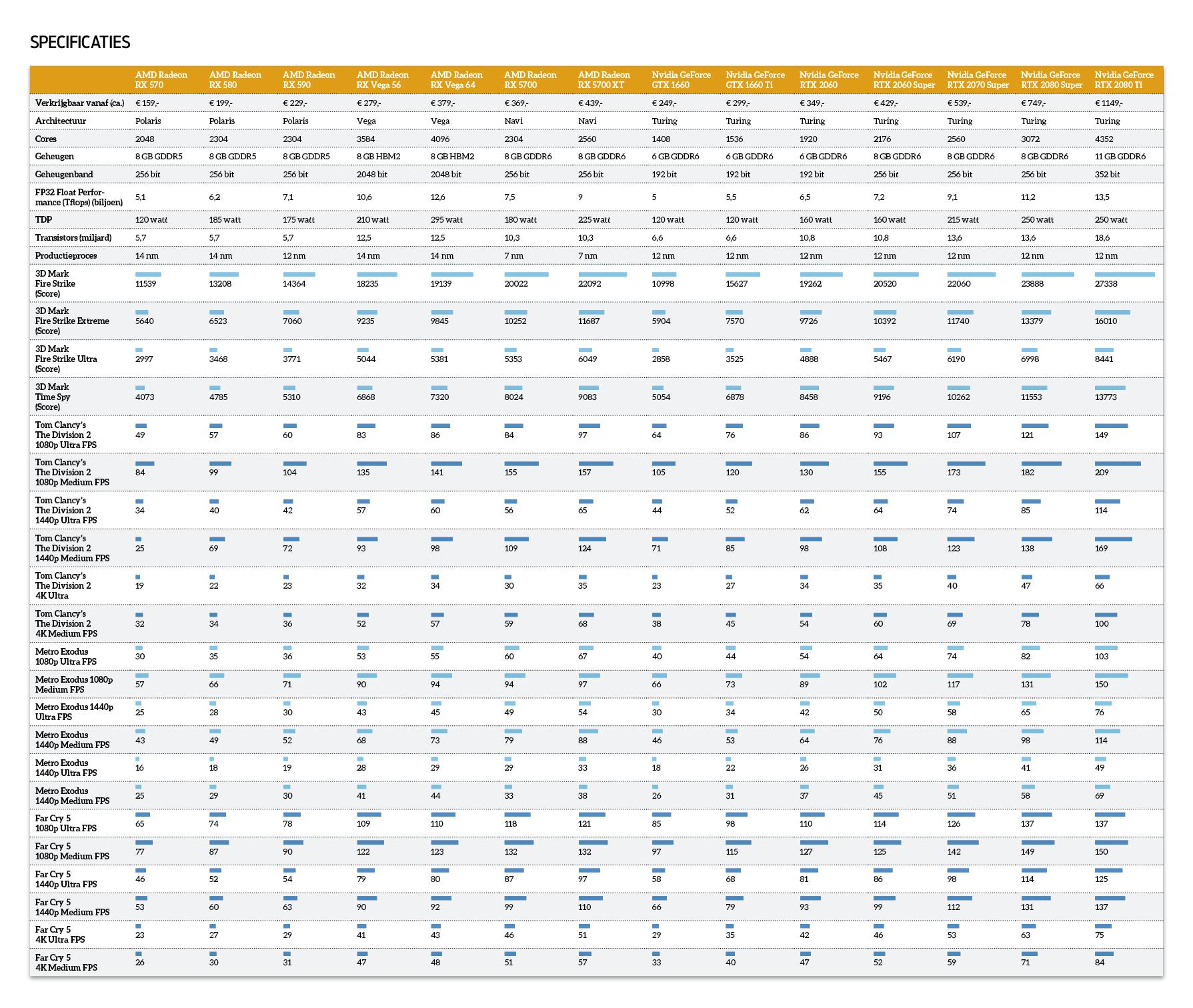Viewport: 1193px width, 1008px height.
Task: Click the '185 watt' TDP cell
Action: pyautogui.click(x=225, y=220)
